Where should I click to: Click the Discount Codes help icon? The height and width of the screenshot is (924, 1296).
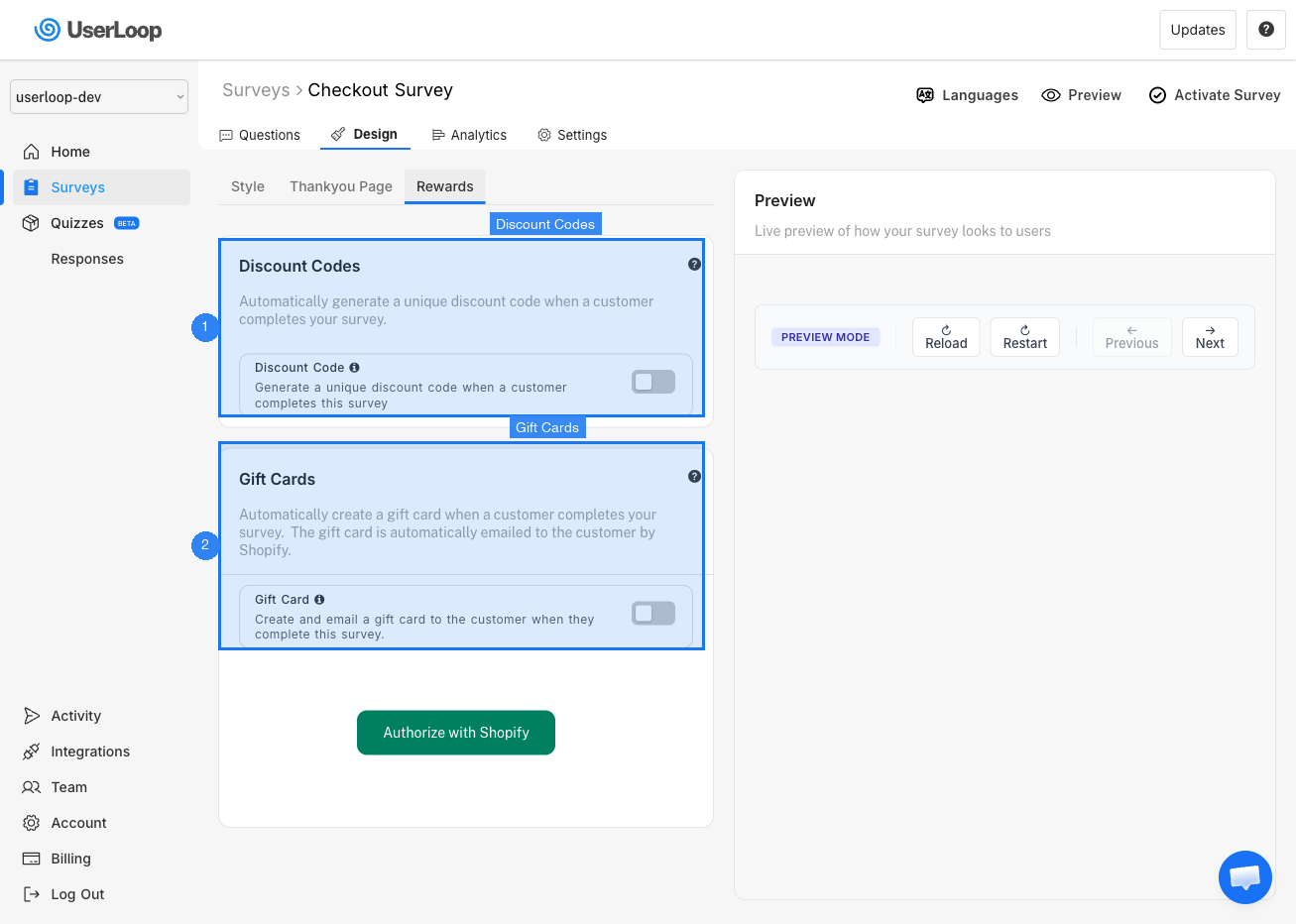694,264
